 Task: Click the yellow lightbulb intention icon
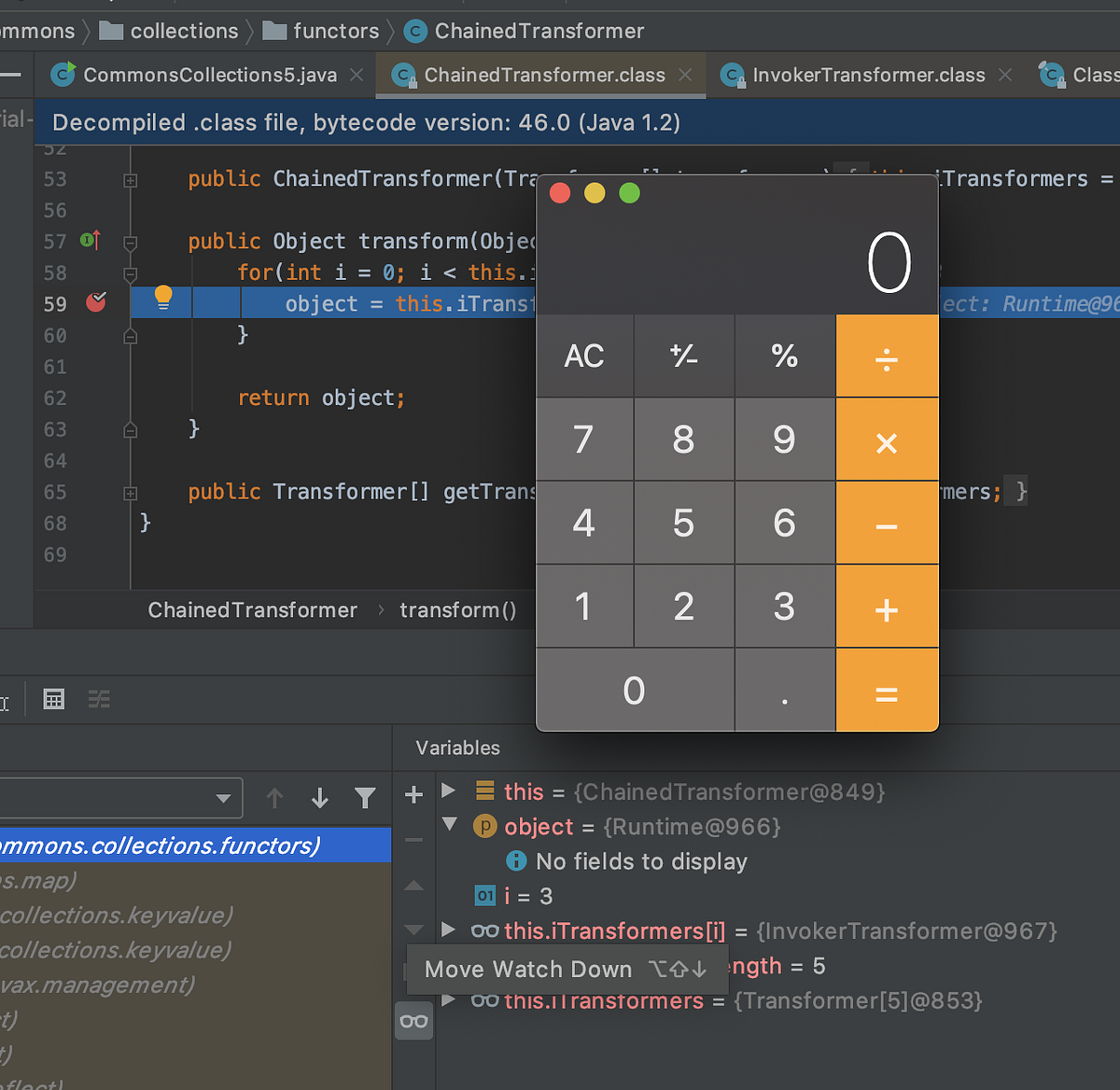[163, 298]
